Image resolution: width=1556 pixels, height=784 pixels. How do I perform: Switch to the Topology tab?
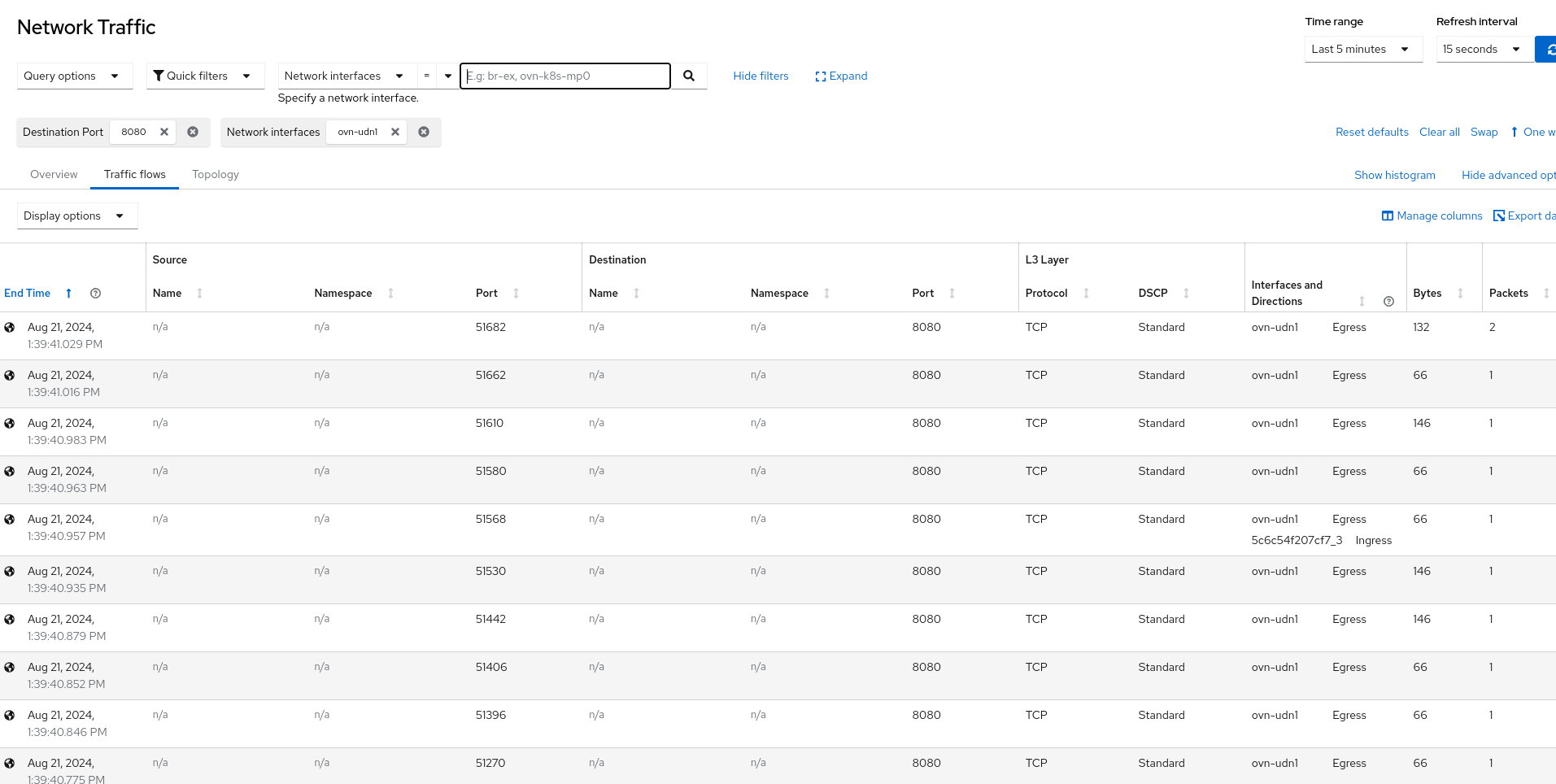tap(216, 174)
